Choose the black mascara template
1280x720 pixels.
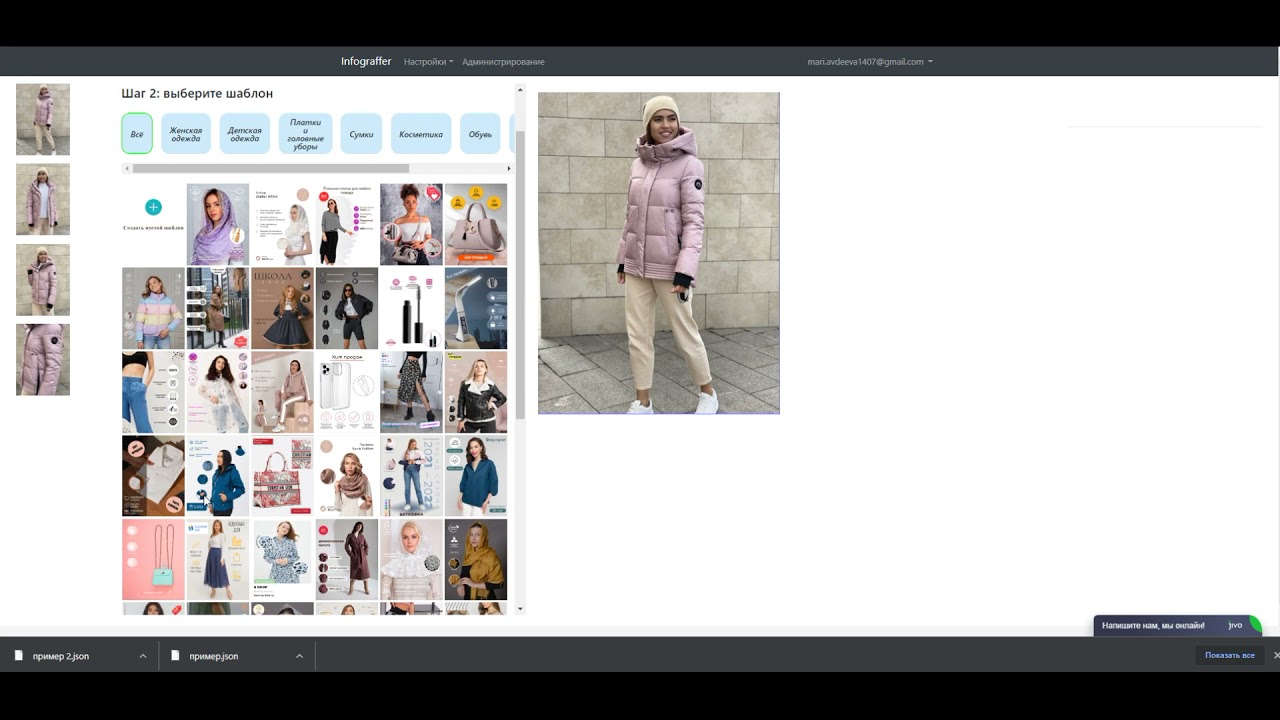(x=411, y=308)
